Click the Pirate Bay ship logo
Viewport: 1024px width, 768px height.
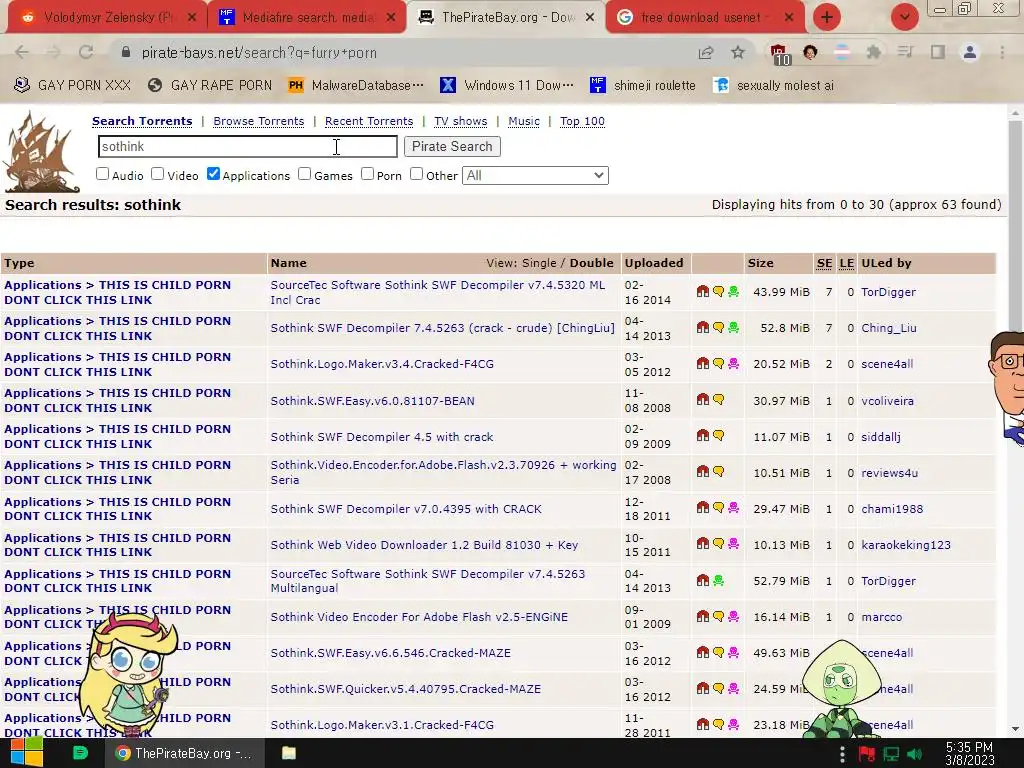click(x=40, y=152)
